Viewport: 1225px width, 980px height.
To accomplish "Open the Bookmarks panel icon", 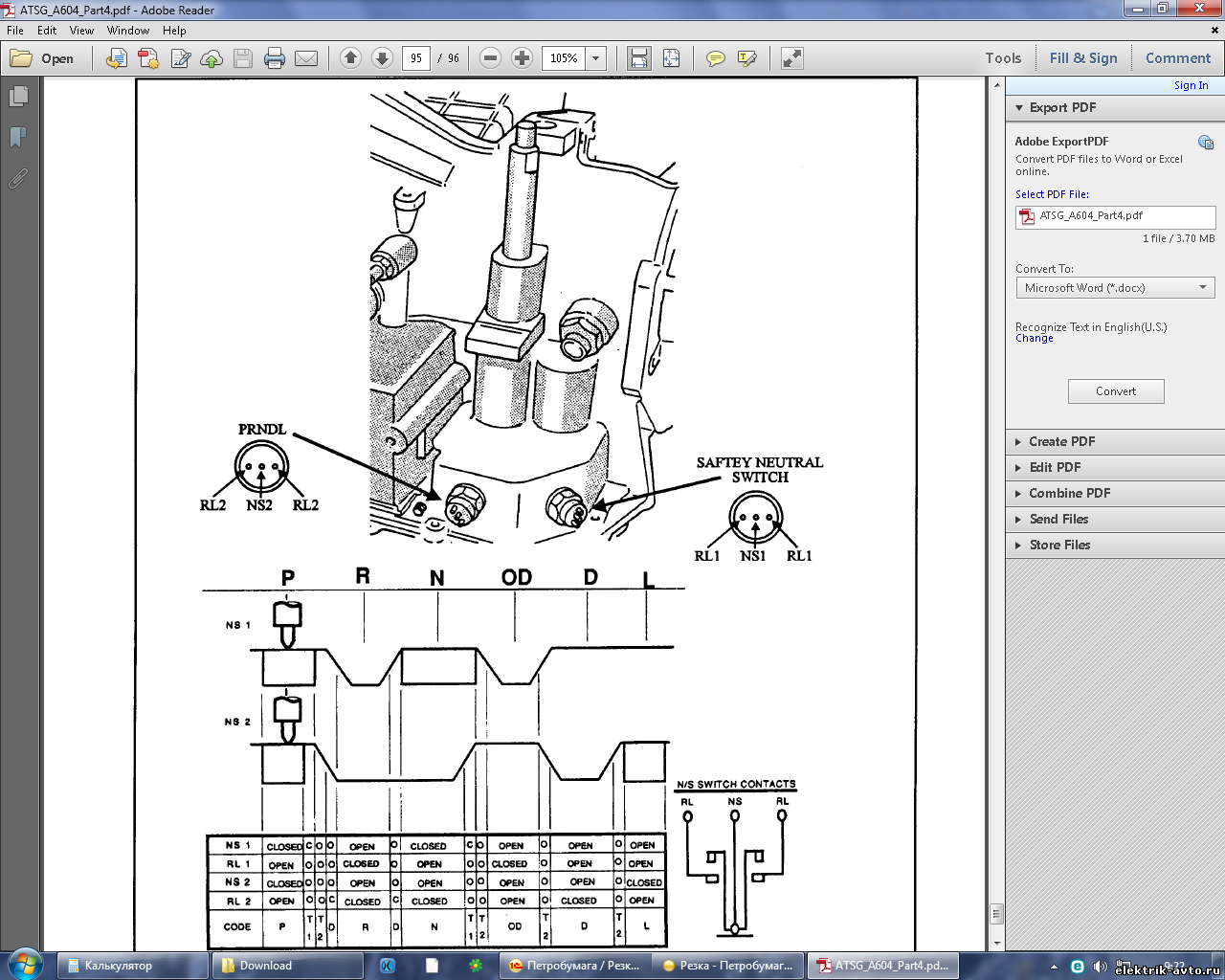I will tap(18, 138).
